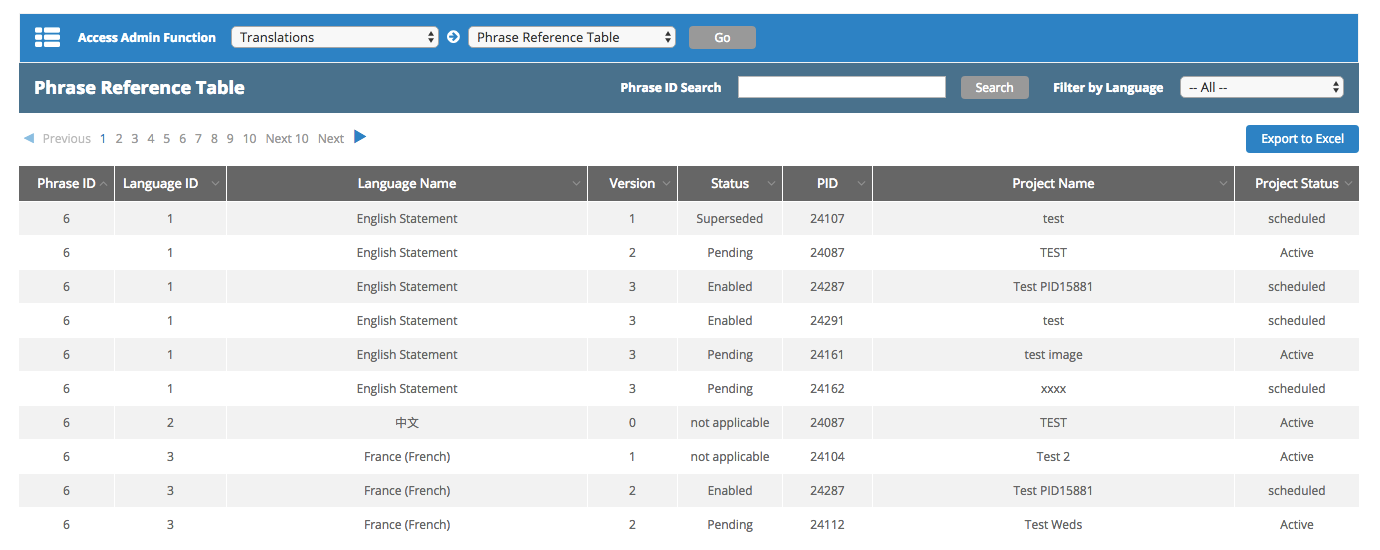
Task: Click the Search button
Action: [994, 87]
